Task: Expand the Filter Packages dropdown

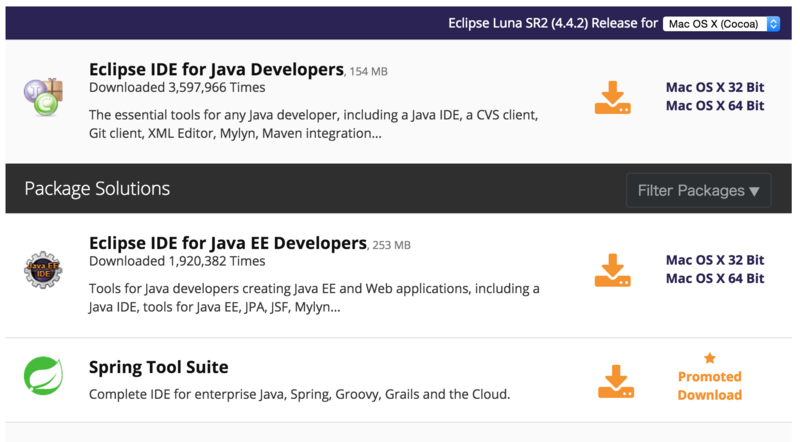Action: 698,190
